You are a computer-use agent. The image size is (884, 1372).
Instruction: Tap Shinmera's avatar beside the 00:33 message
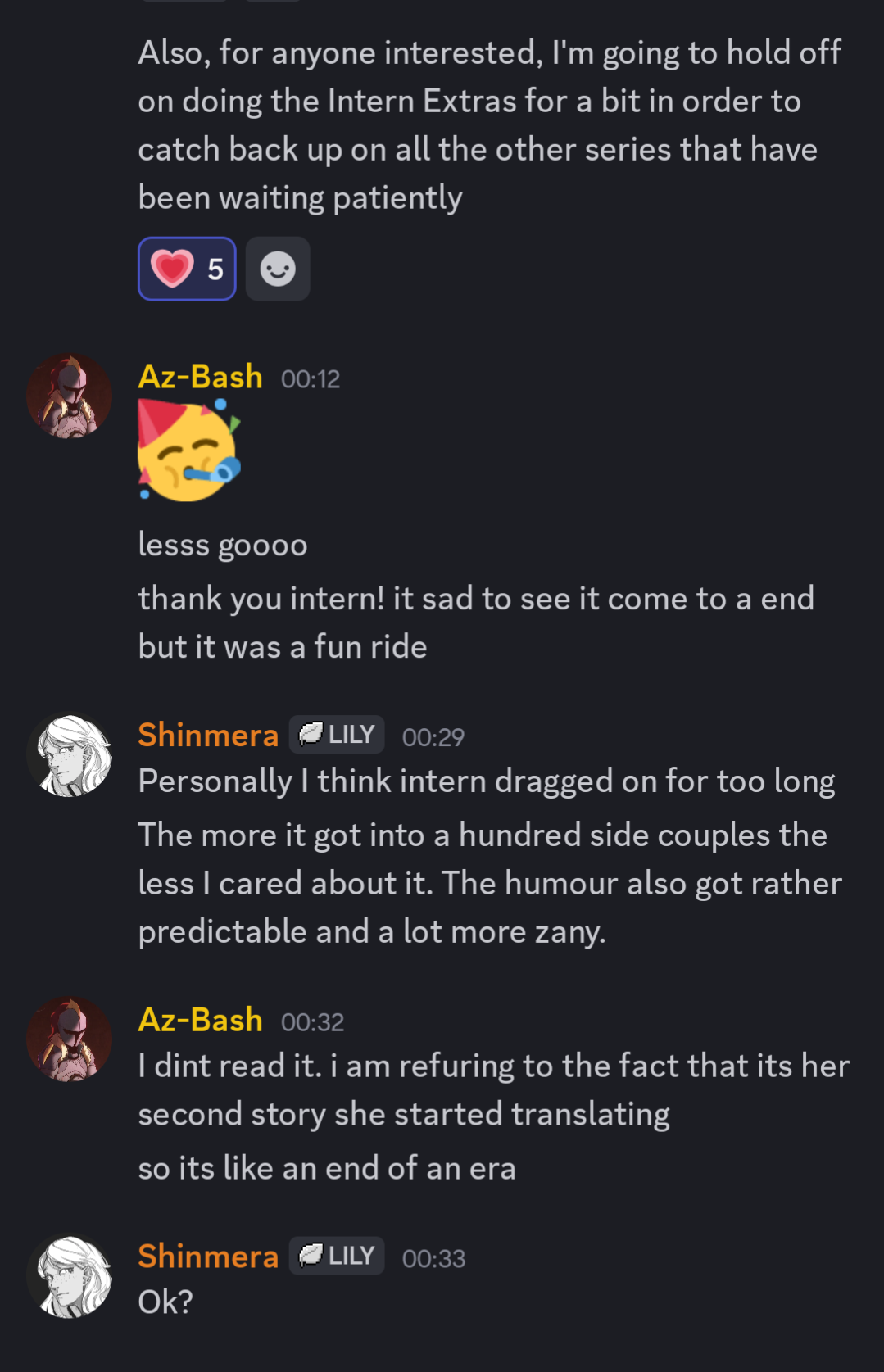click(x=70, y=1276)
